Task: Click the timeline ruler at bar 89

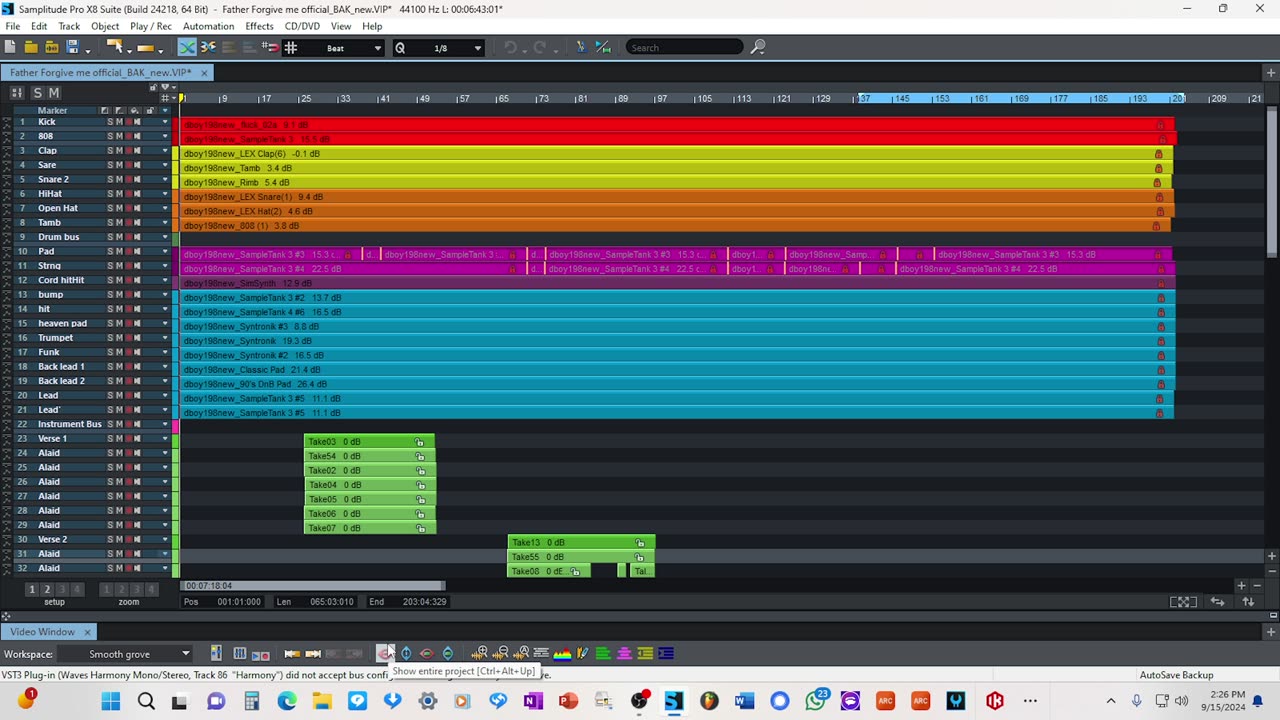Action: click(x=622, y=98)
